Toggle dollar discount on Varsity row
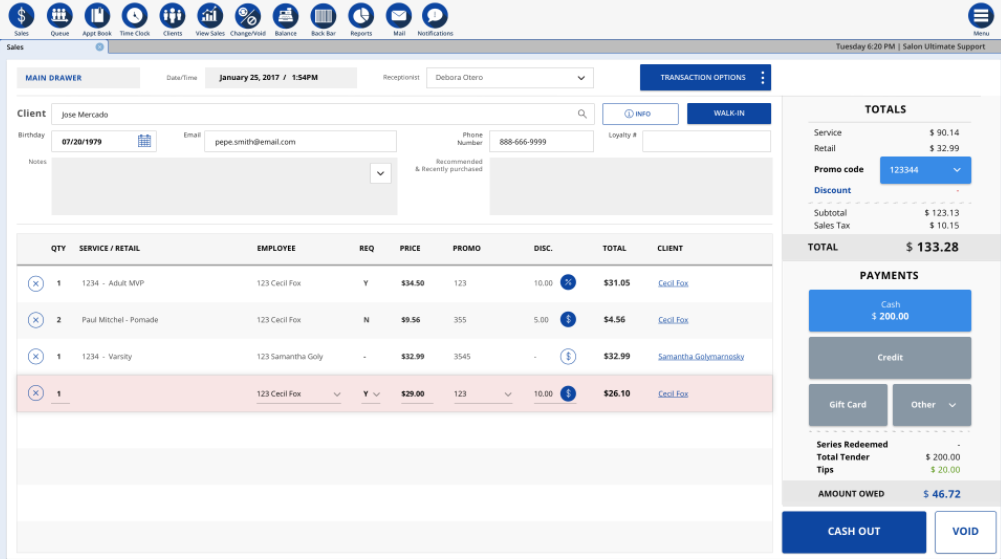Image resolution: width=1001 pixels, height=559 pixels. tap(568, 356)
